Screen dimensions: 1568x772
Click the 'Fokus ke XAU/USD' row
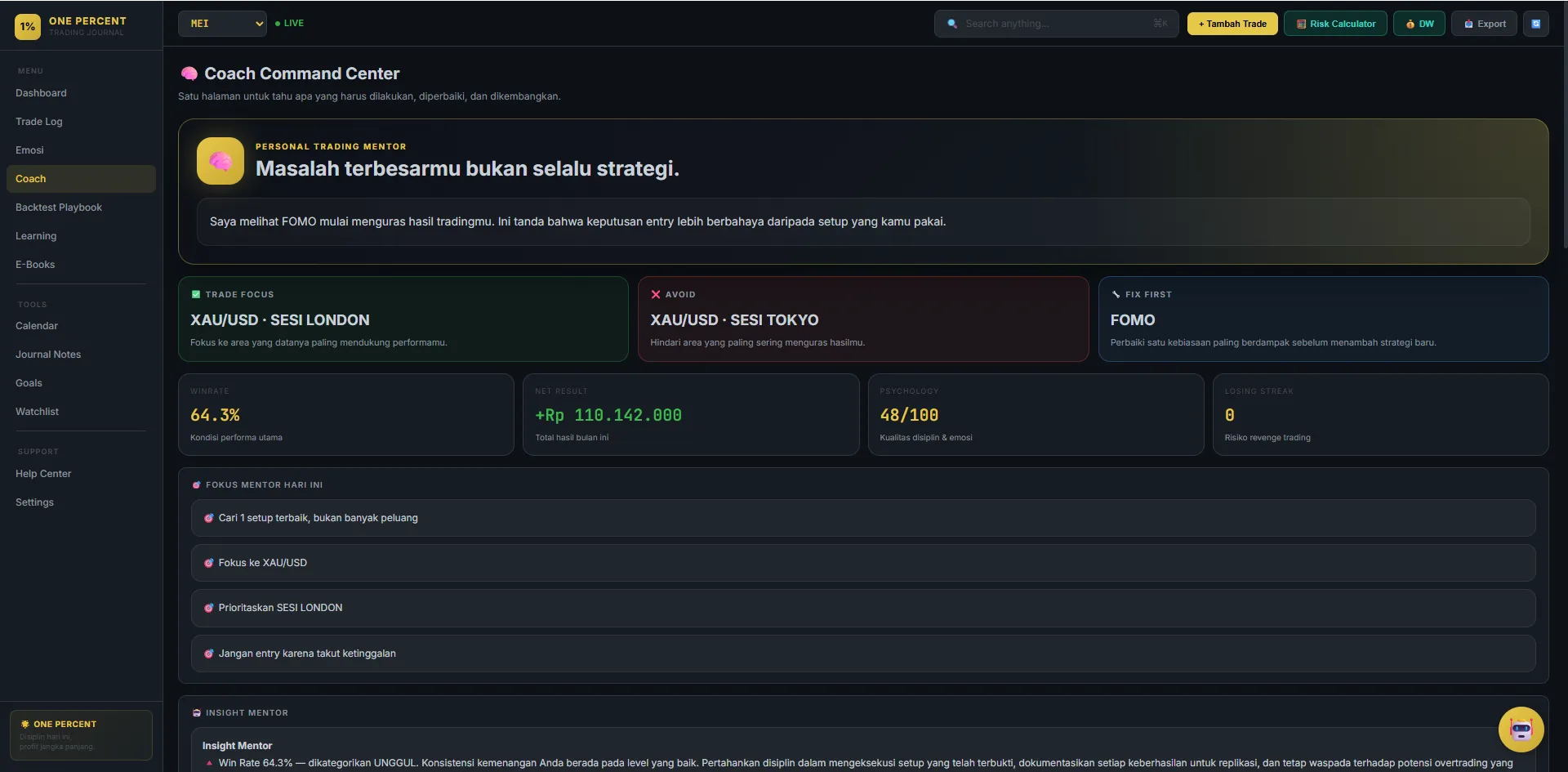[x=863, y=563]
